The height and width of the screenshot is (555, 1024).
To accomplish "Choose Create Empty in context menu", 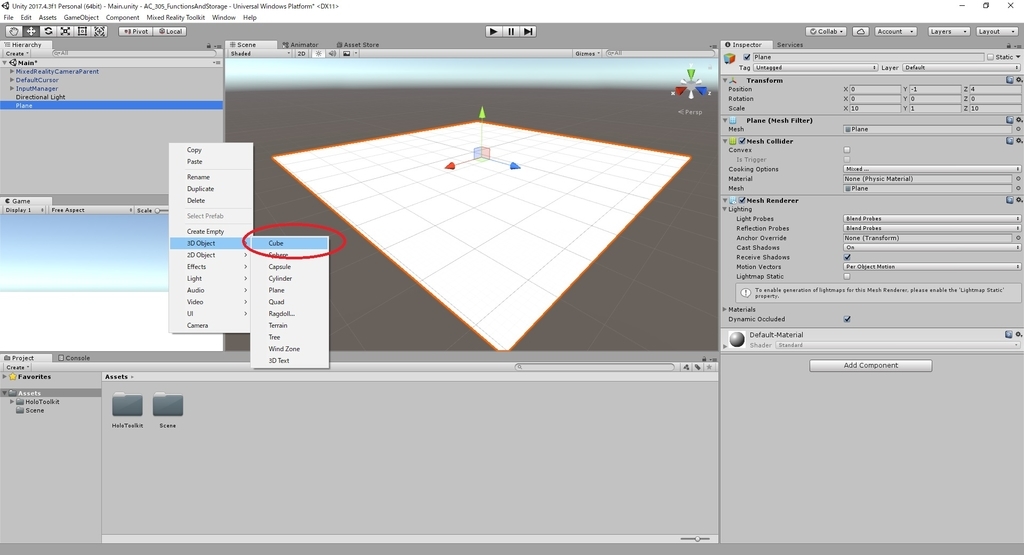I will [205, 231].
